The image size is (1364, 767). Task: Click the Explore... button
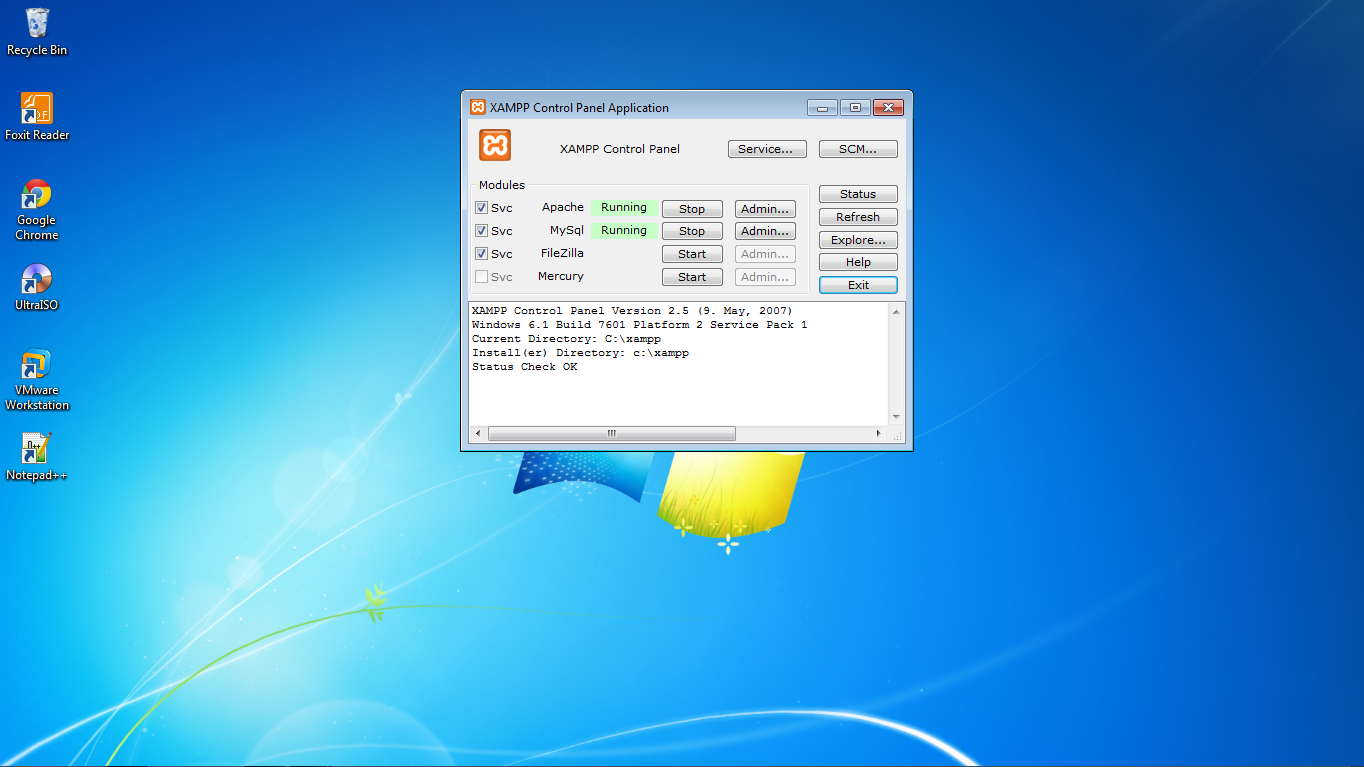point(858,240)
